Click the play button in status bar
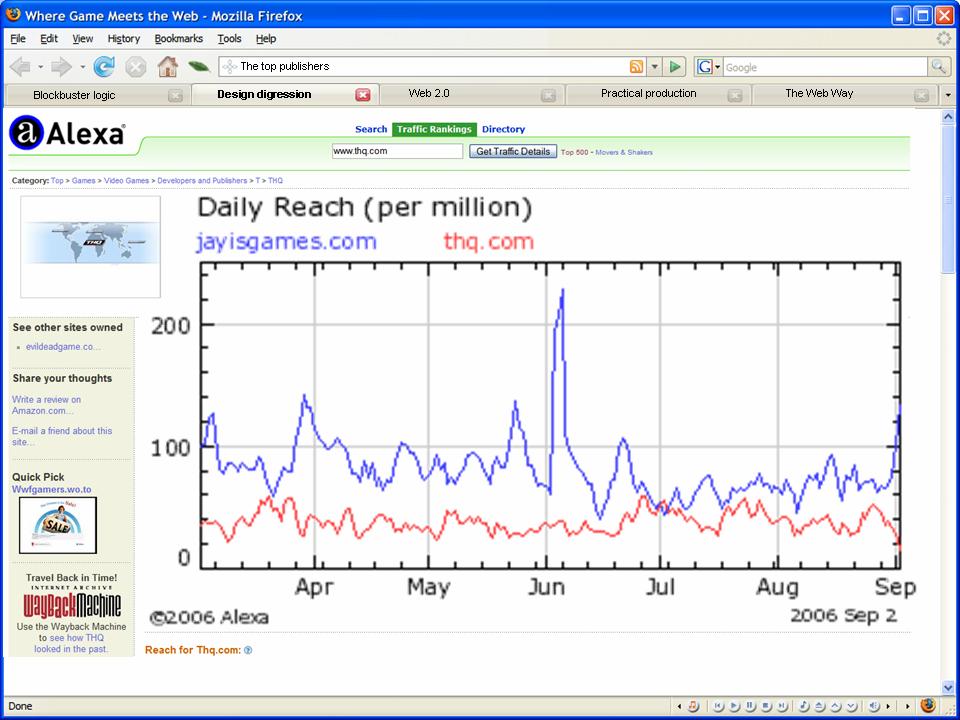This screenshot has height=720, width=960. click(733, 706)
